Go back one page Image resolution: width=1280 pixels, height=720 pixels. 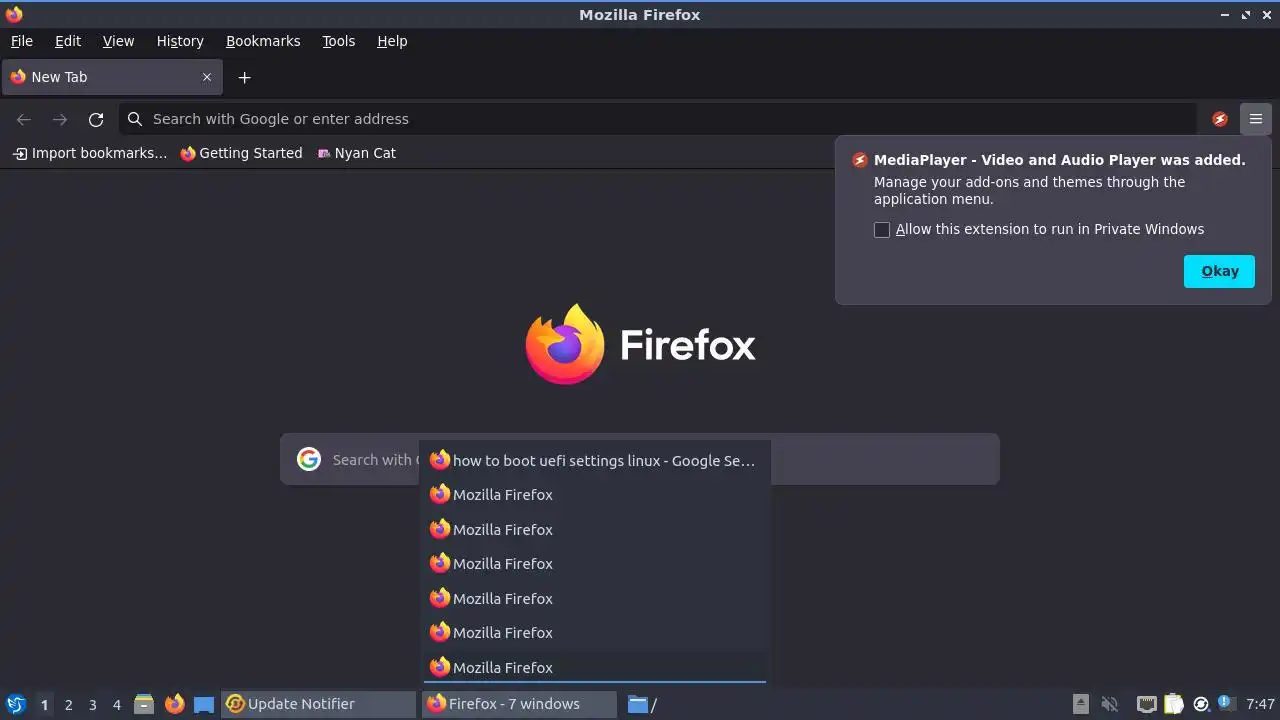[x=24, y=119]
